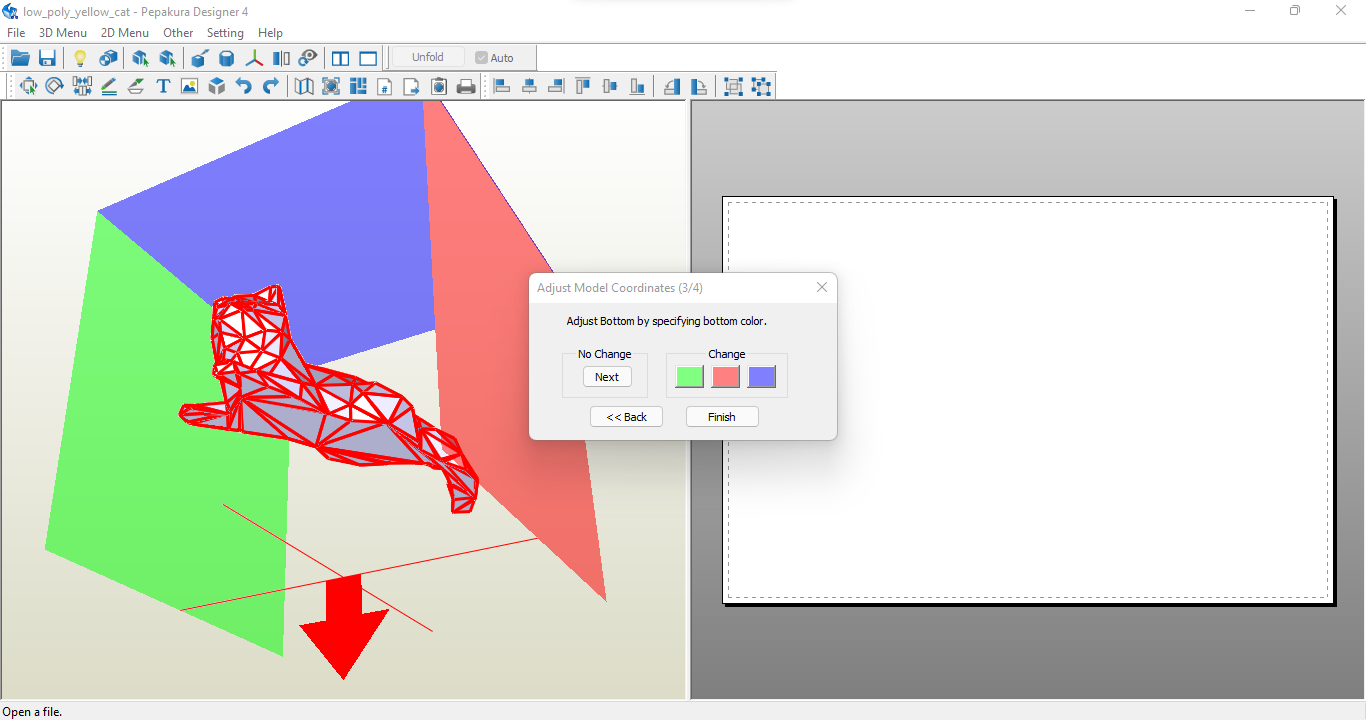Switch to single window layout icon
Viewport: 1366px width, 720px height.
click(368, 58)
